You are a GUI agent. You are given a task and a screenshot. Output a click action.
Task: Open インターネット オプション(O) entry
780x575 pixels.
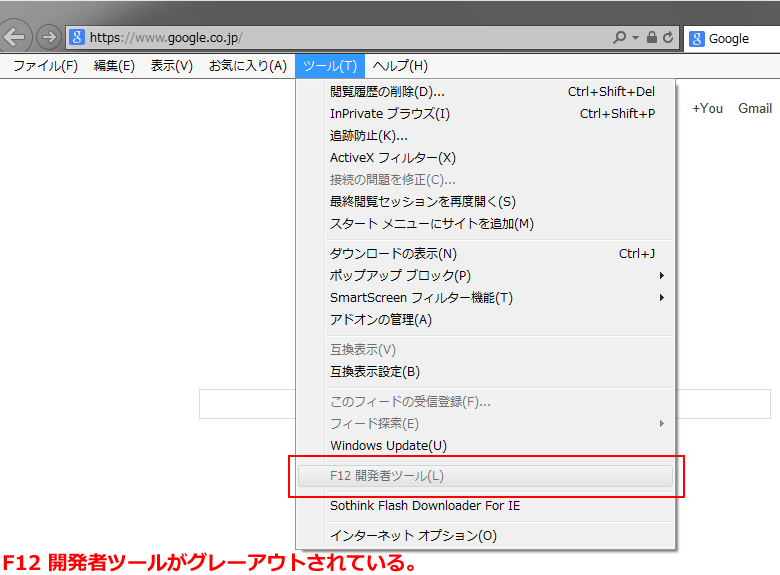click(486, 536)
